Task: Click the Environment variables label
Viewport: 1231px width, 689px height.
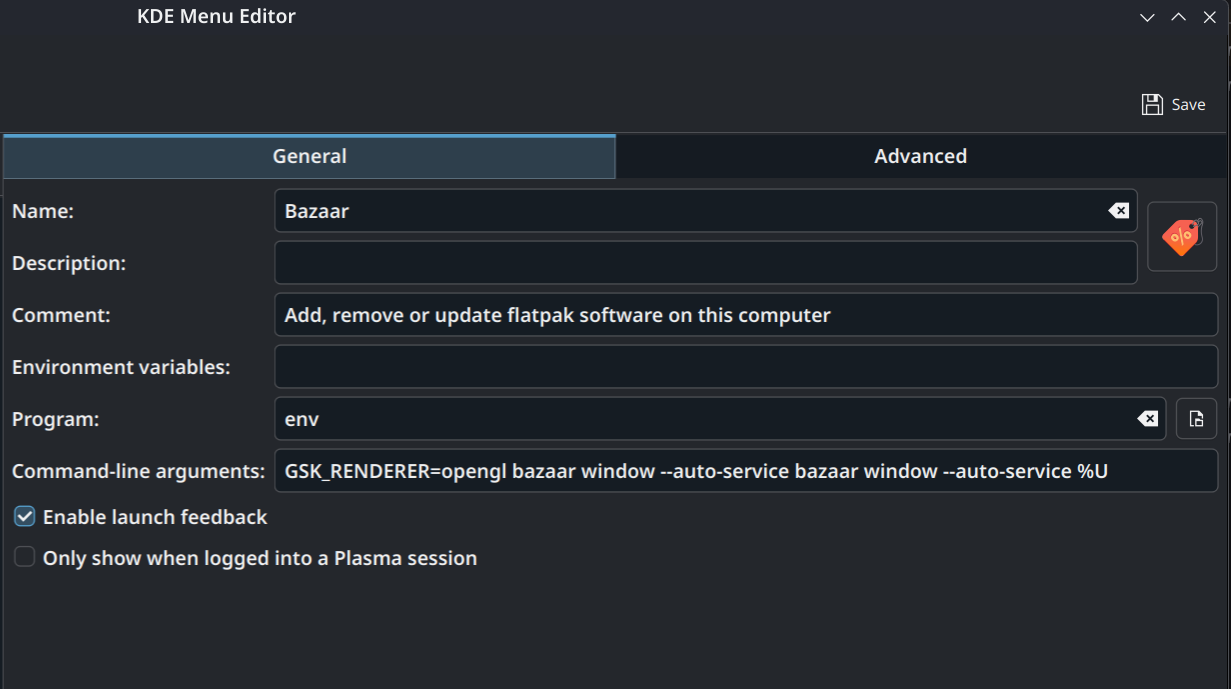Action: pos(121,367)
